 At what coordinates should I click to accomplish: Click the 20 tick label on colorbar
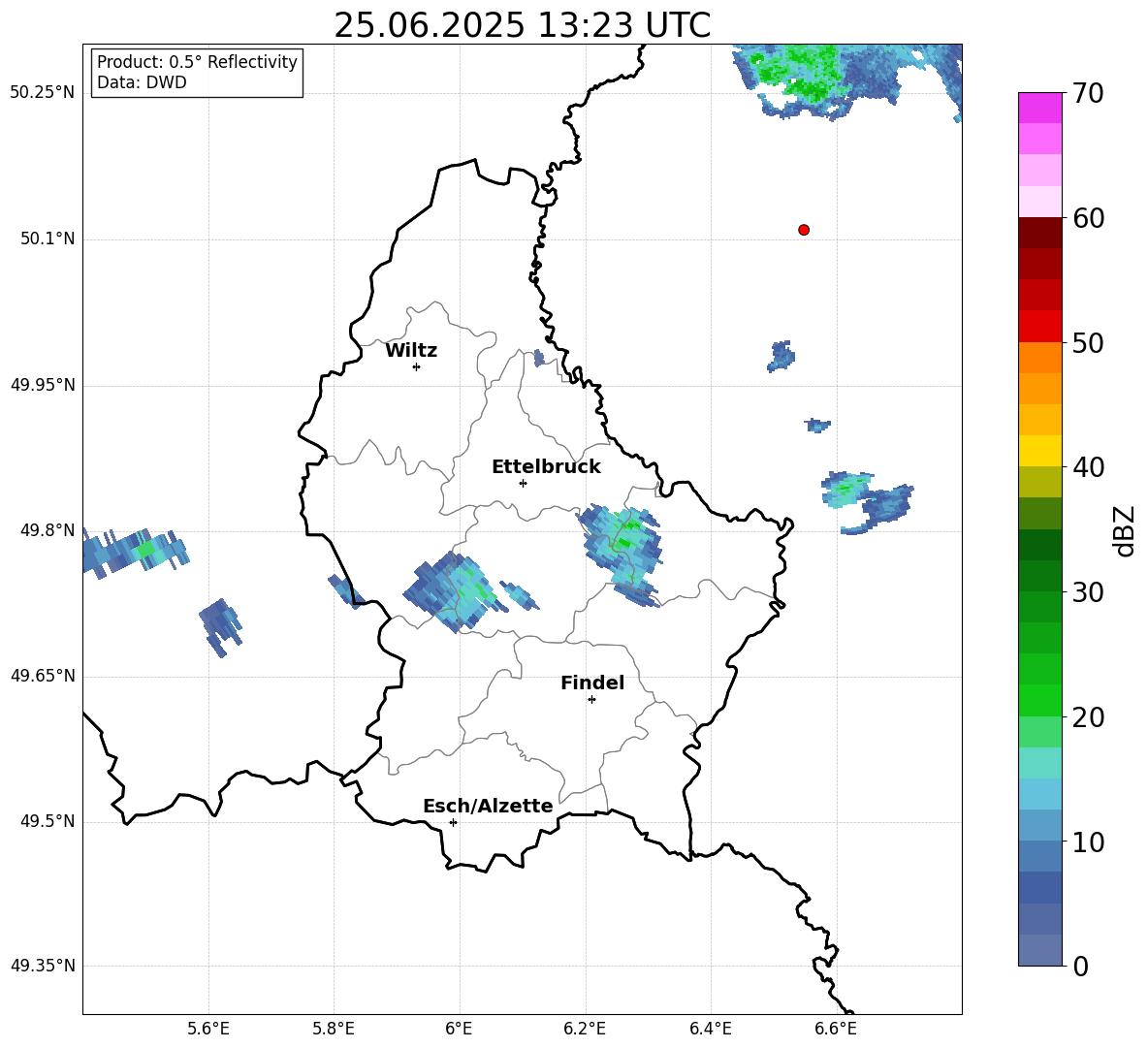(x=1088, y=717)
